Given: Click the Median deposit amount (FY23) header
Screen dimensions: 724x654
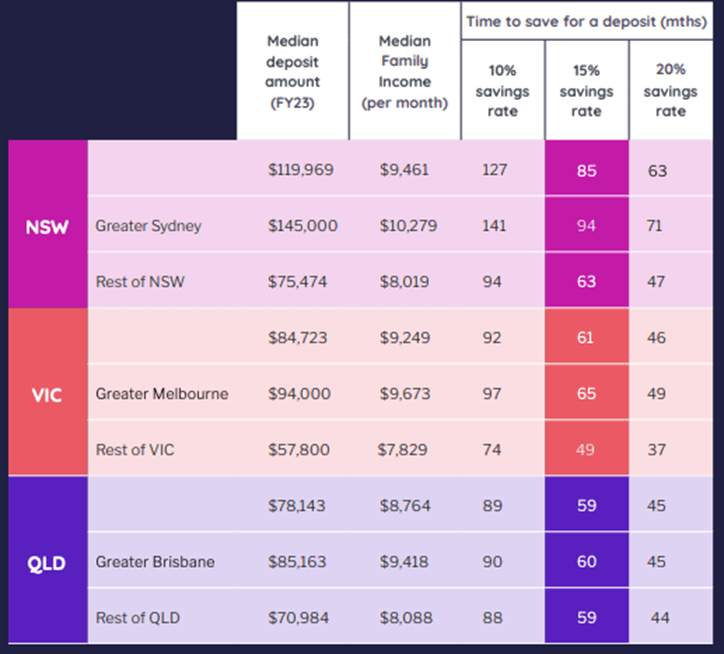Looking at the screenshot, I should [x=293, y=72].
